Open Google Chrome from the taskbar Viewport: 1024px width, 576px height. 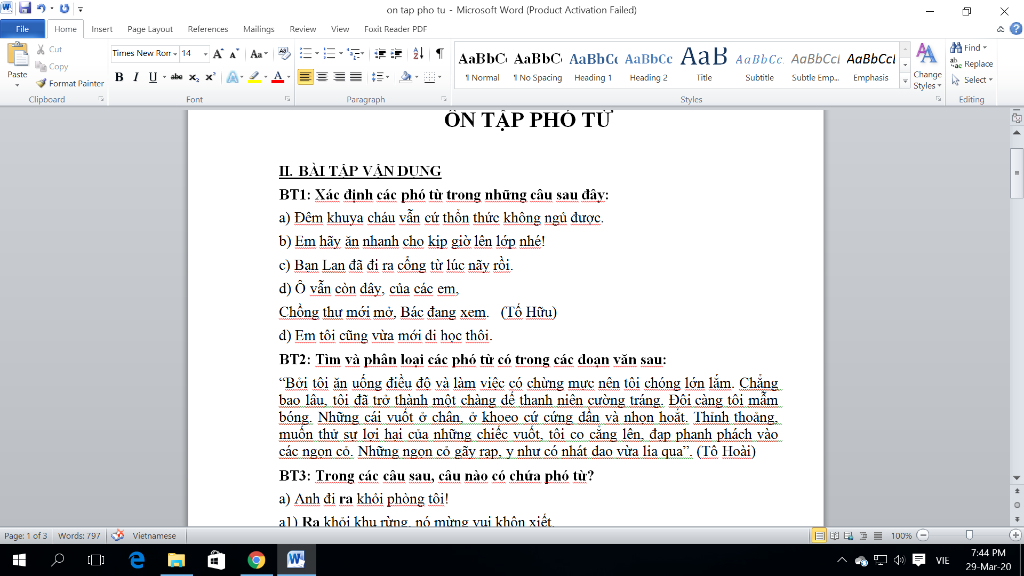tap(256, 560)
